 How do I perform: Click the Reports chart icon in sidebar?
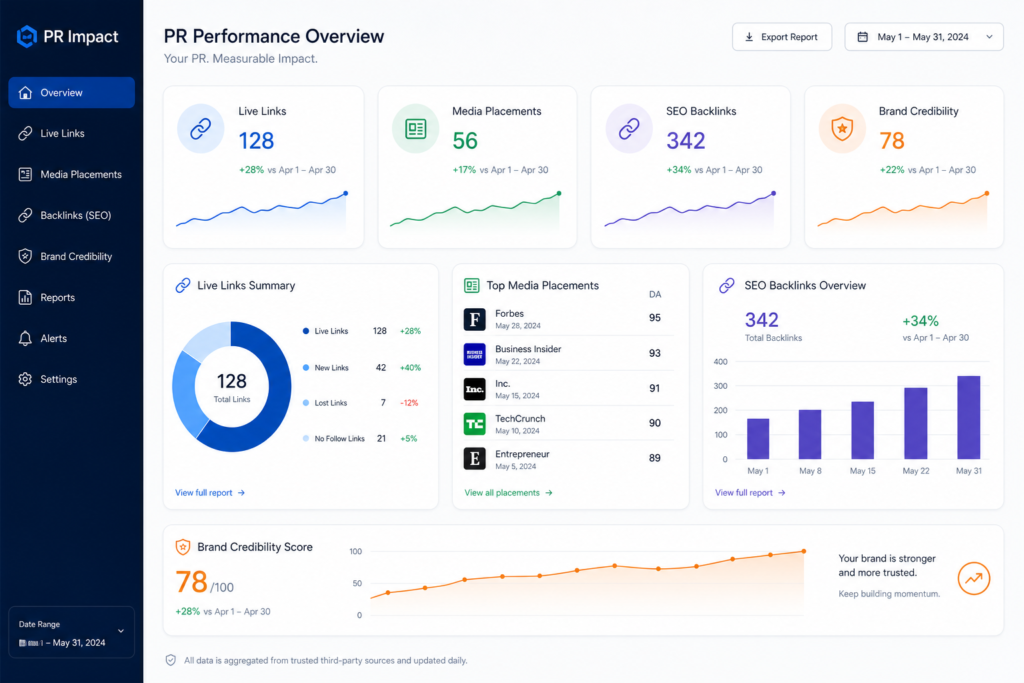click(x=25, y=297)
